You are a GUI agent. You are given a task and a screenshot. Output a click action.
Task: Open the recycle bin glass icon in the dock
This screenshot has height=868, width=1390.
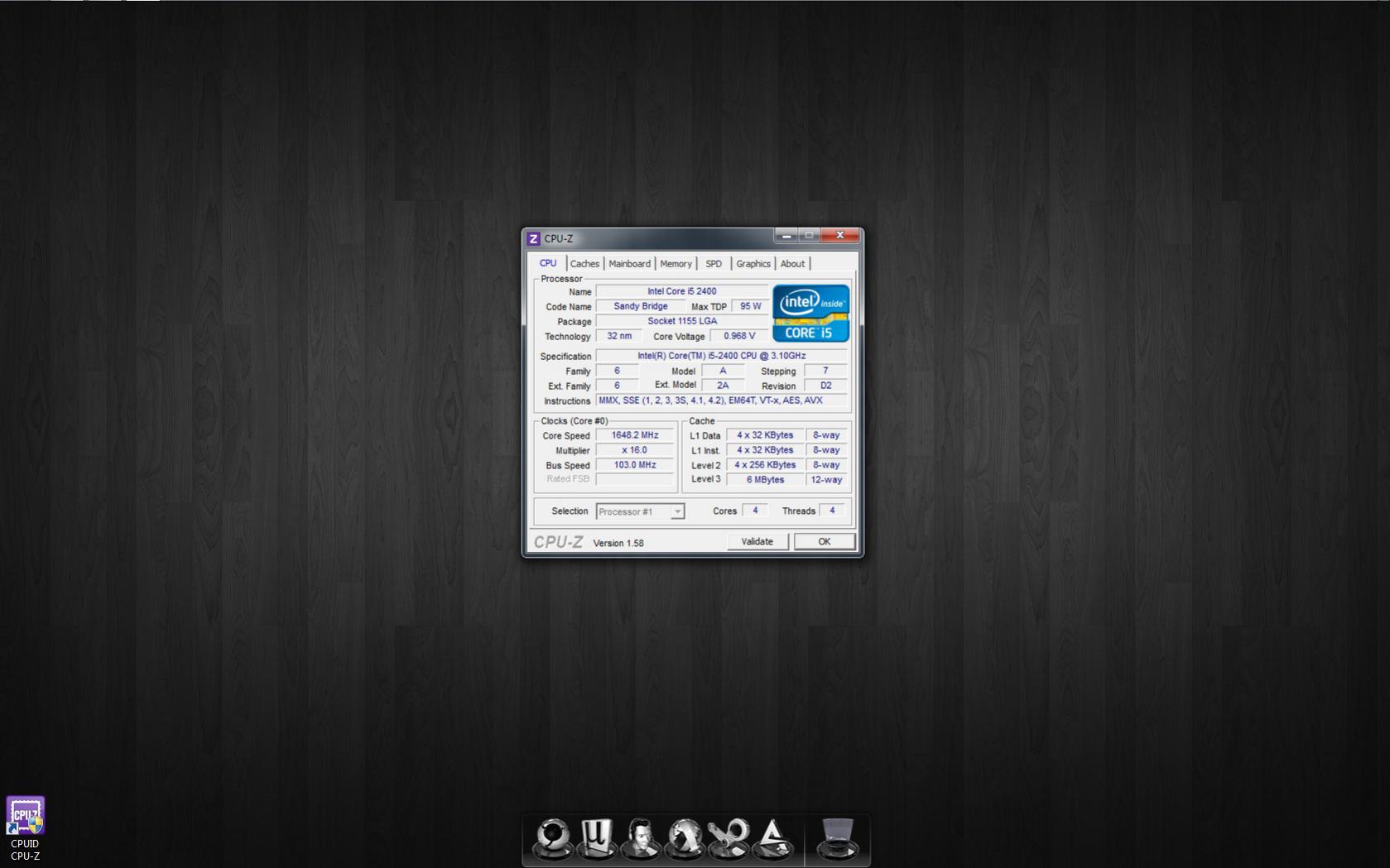pos(837,837)
